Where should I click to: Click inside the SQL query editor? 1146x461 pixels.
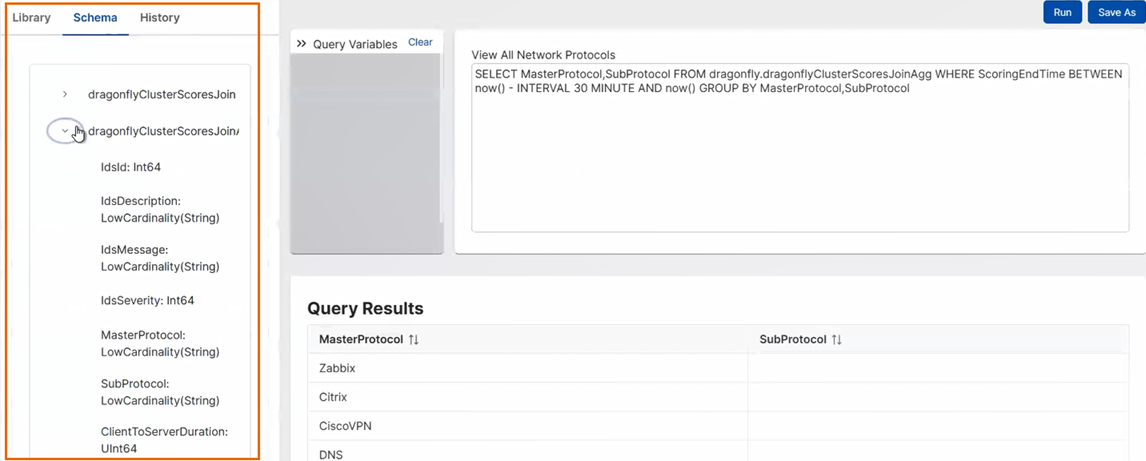800,160
